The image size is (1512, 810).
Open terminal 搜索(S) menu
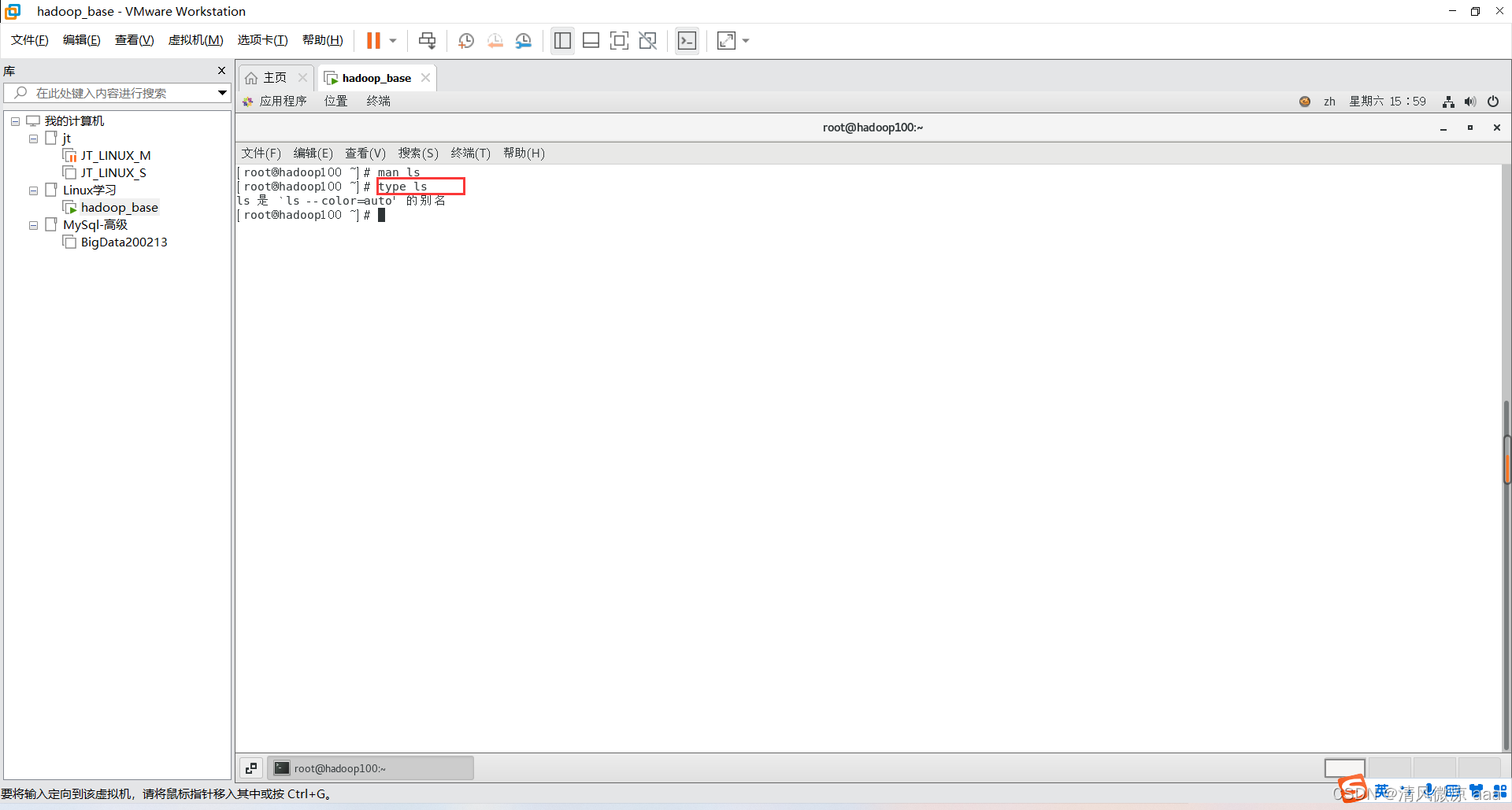click(418, 153)
